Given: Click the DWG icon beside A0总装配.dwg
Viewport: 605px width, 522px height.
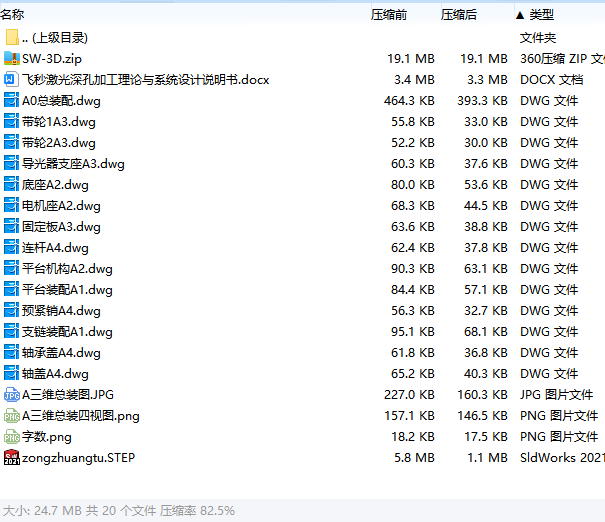Looking at the screenshot, I should 11,100.
